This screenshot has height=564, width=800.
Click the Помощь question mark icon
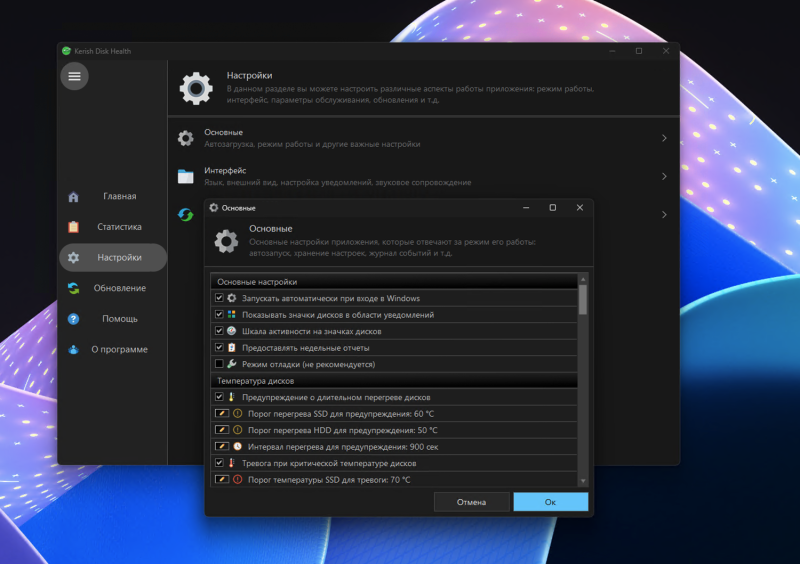73,319
